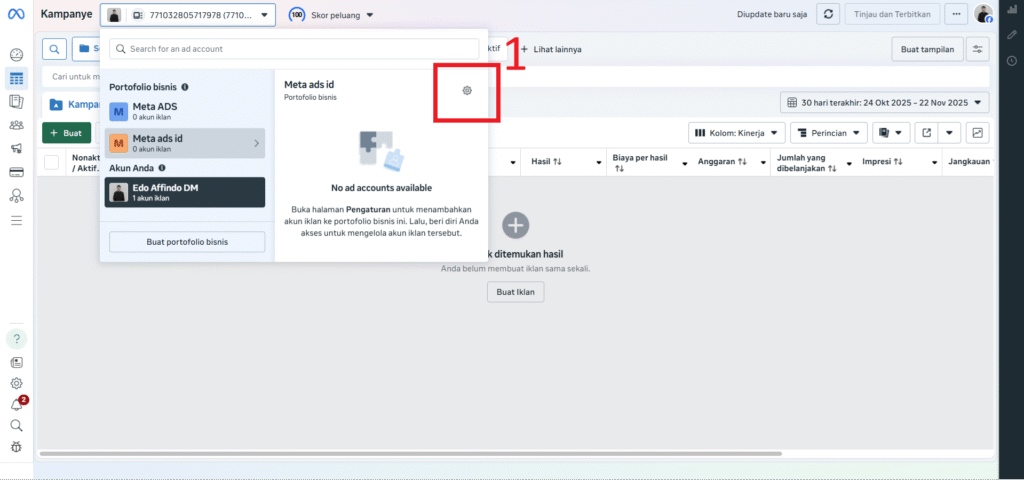Tick the select-all checkbox in table header

[51, 162]
